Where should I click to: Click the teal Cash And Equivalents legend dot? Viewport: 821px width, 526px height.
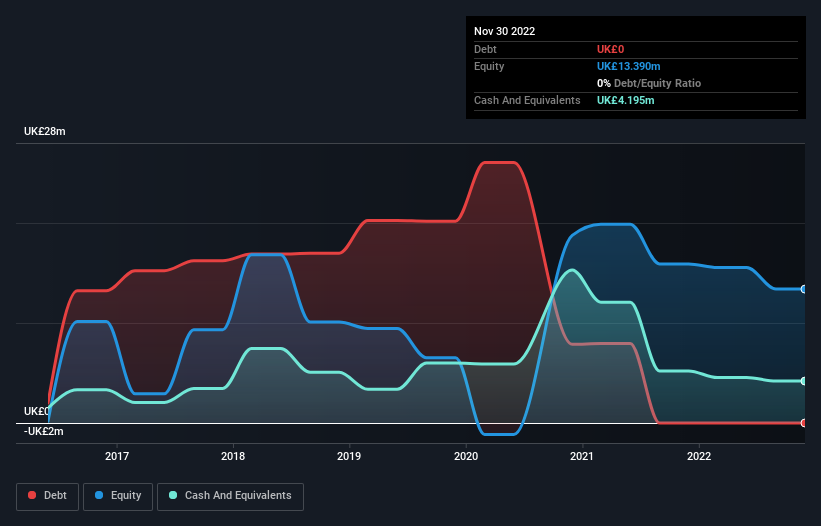173,495
